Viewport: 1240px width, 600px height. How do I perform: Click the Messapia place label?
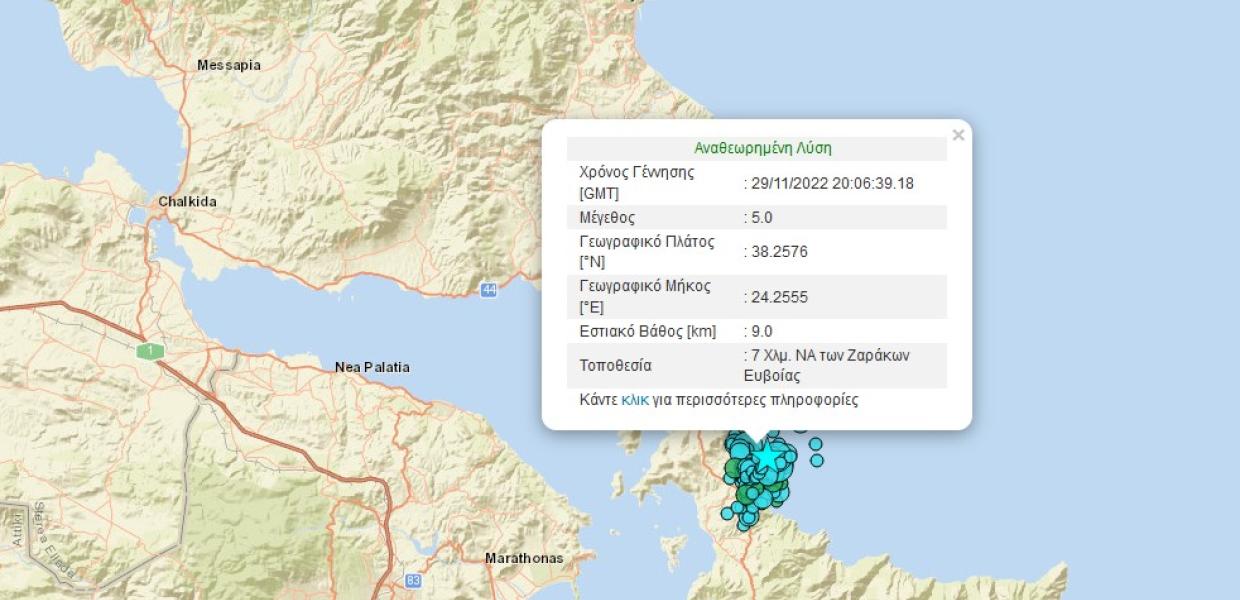(x=229, y=65)
